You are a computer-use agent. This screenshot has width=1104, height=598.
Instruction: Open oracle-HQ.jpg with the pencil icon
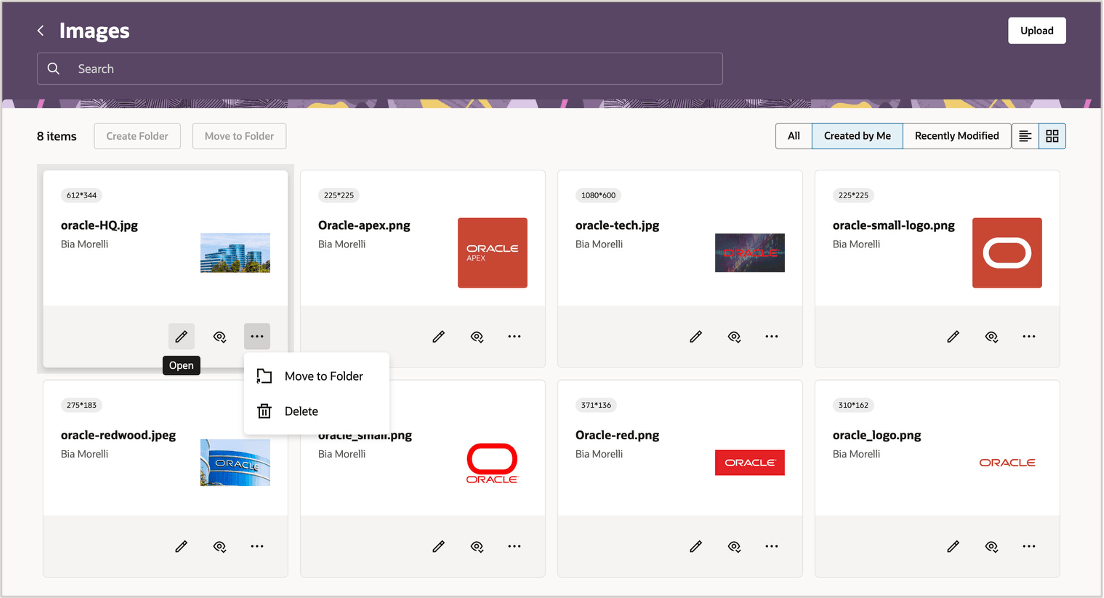point(181,337)
